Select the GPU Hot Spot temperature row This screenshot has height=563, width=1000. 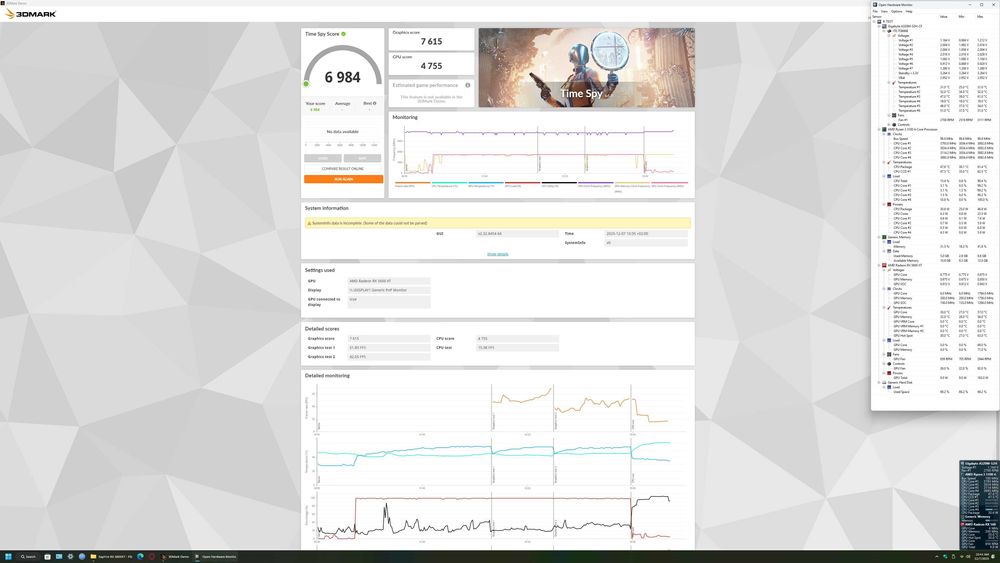point(935,336)
